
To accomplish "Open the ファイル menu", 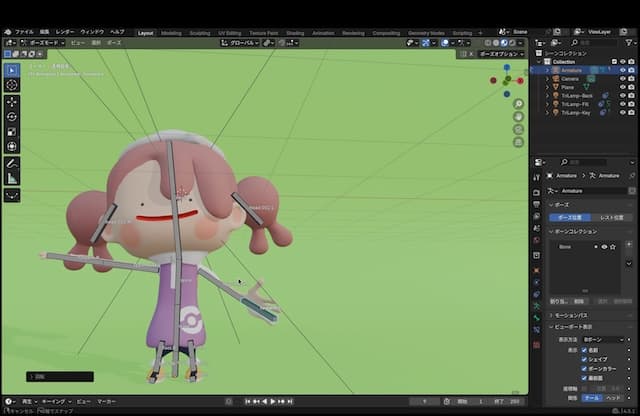I will [x=24, y=32].
